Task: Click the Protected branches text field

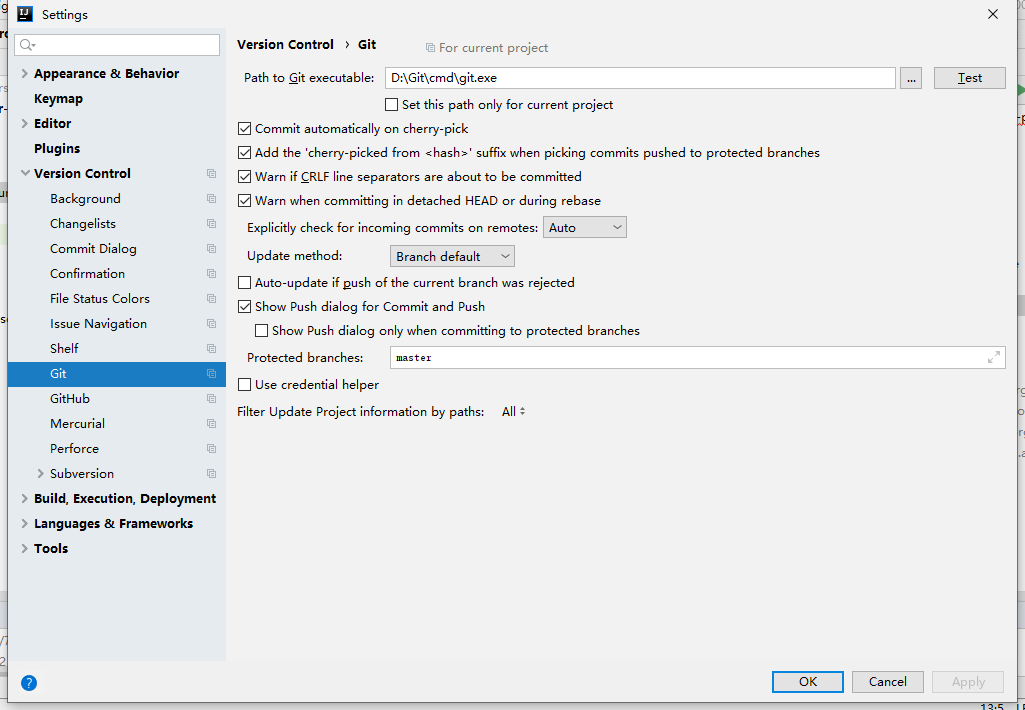Action: coord(697,358)
